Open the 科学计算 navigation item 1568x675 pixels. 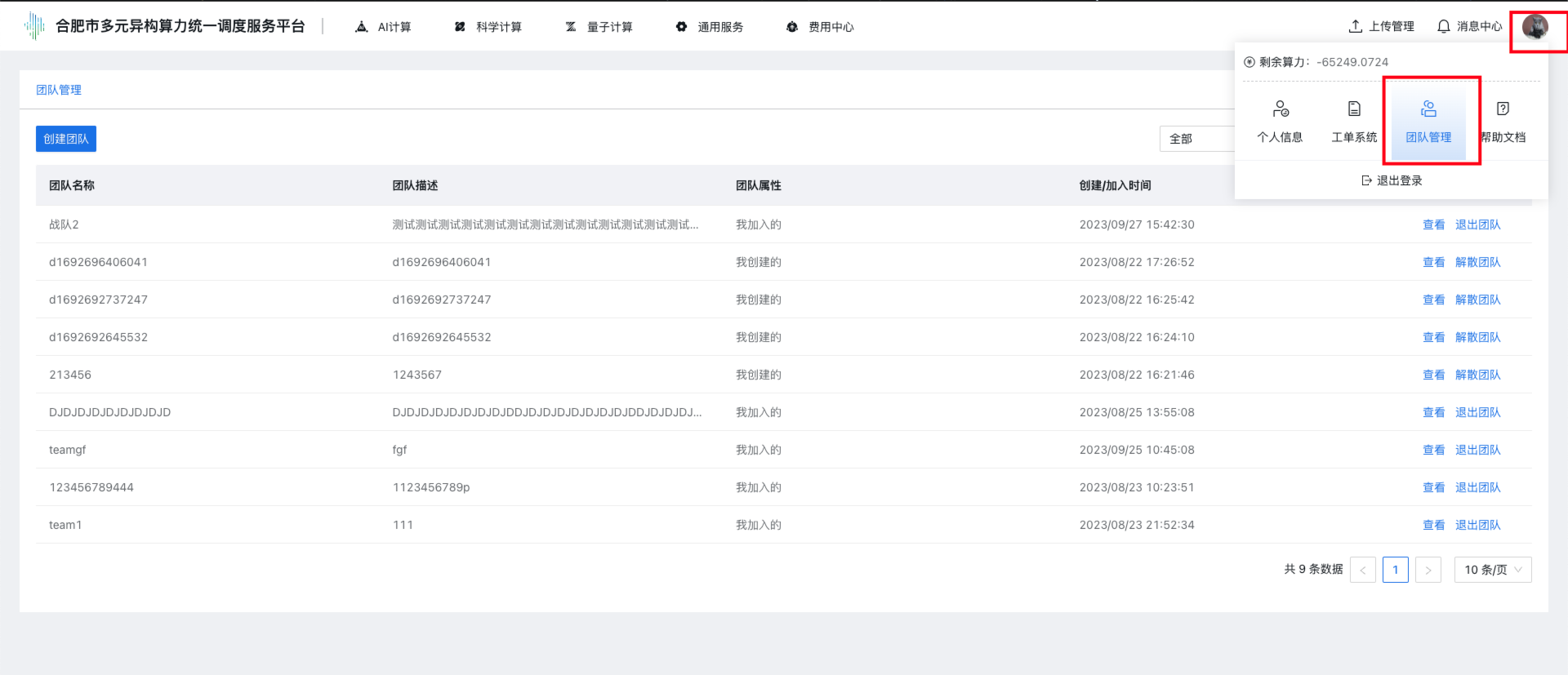(x=488, y=27)
